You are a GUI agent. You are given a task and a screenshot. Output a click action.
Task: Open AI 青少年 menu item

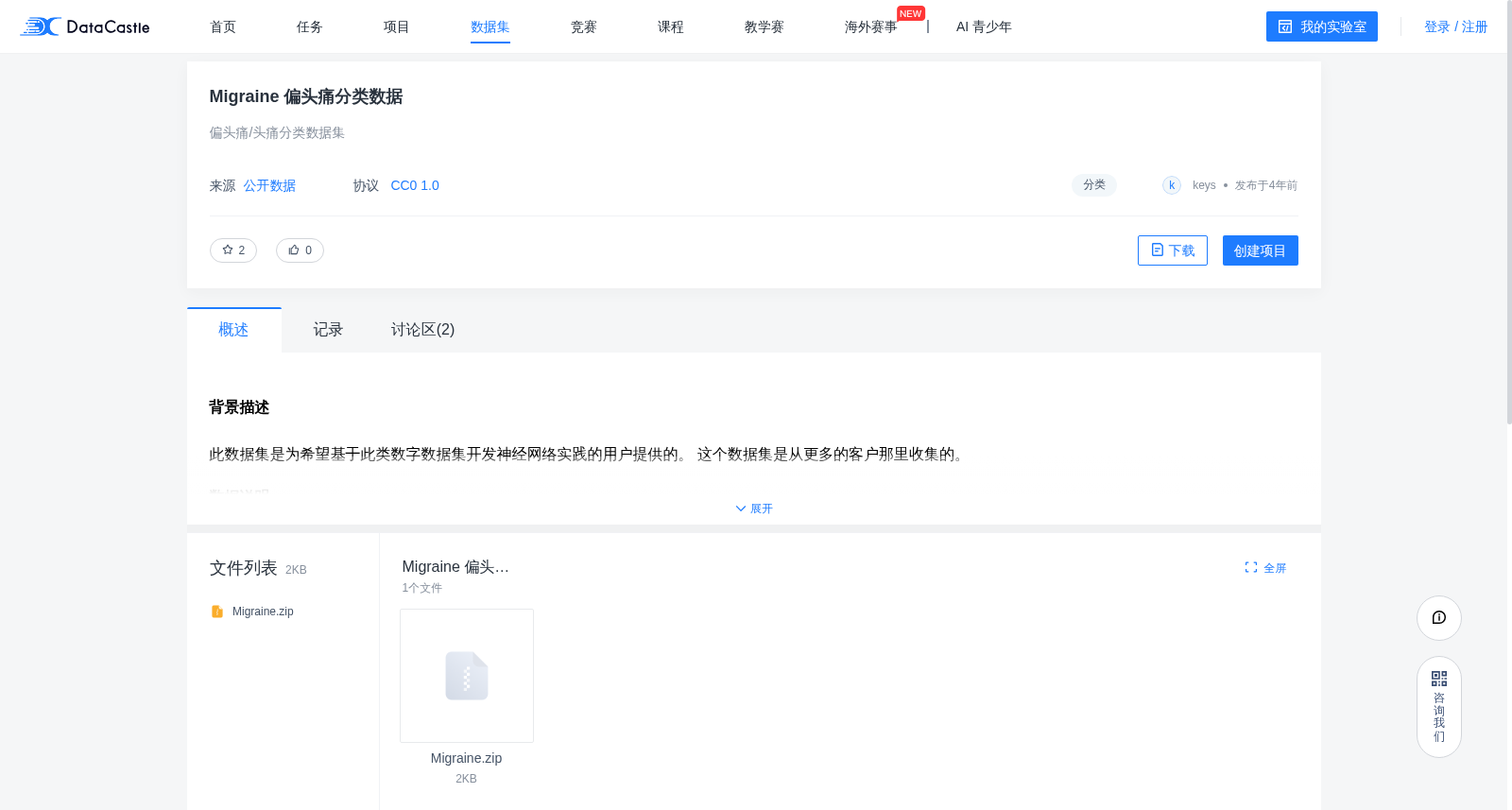click(984, 26)
